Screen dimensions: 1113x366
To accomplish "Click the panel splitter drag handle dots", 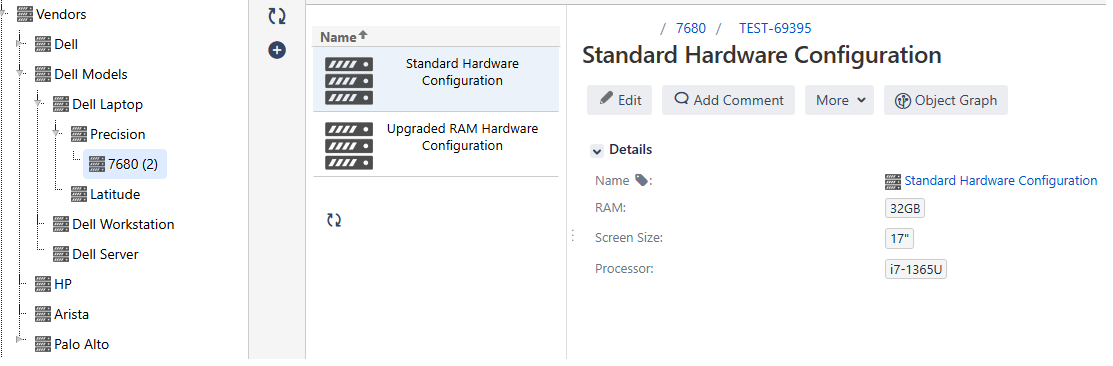I will [x=572, y=235].
